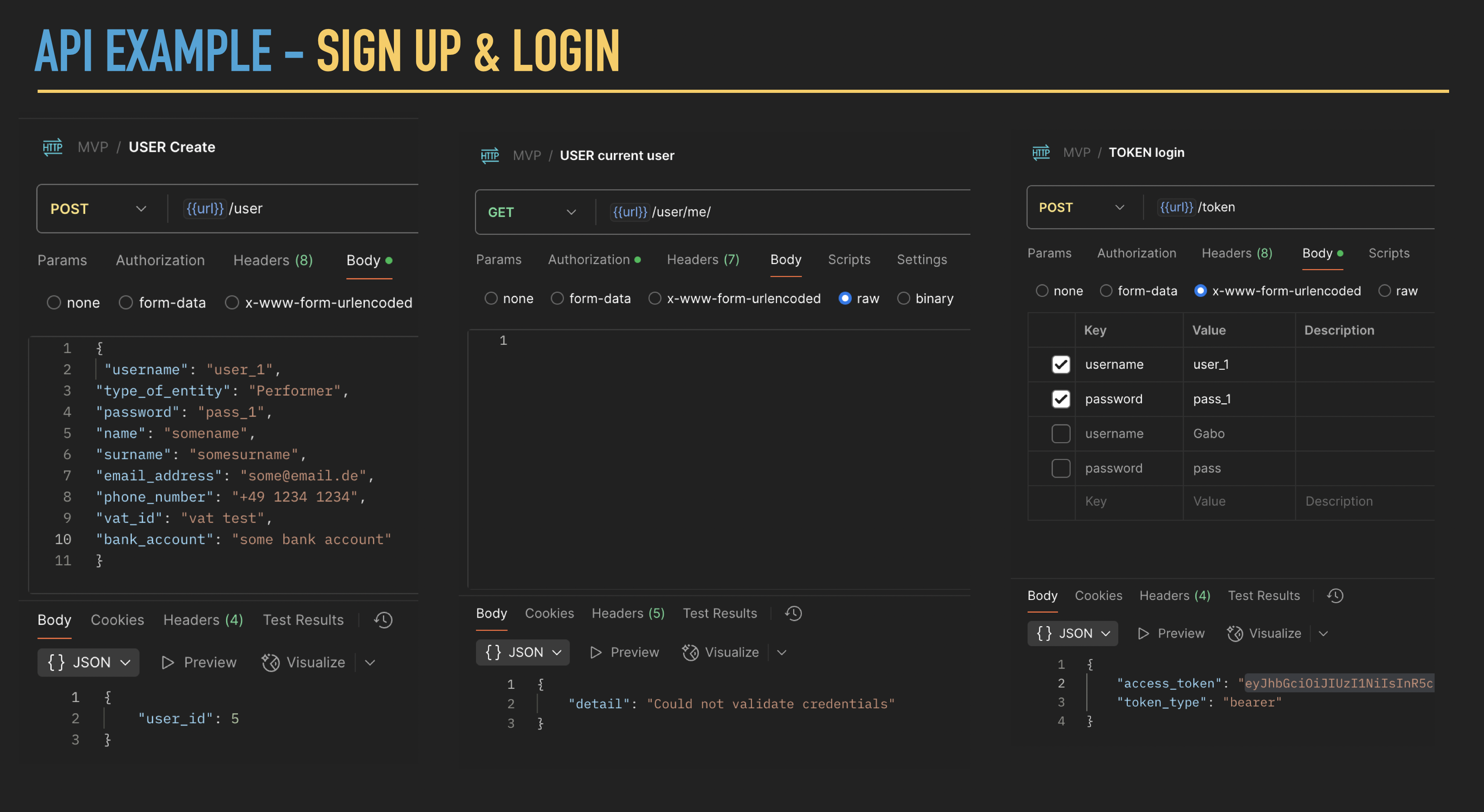Check the username Gabo row checkbox
1484x812 pixels.
[x=1061, y=434]
